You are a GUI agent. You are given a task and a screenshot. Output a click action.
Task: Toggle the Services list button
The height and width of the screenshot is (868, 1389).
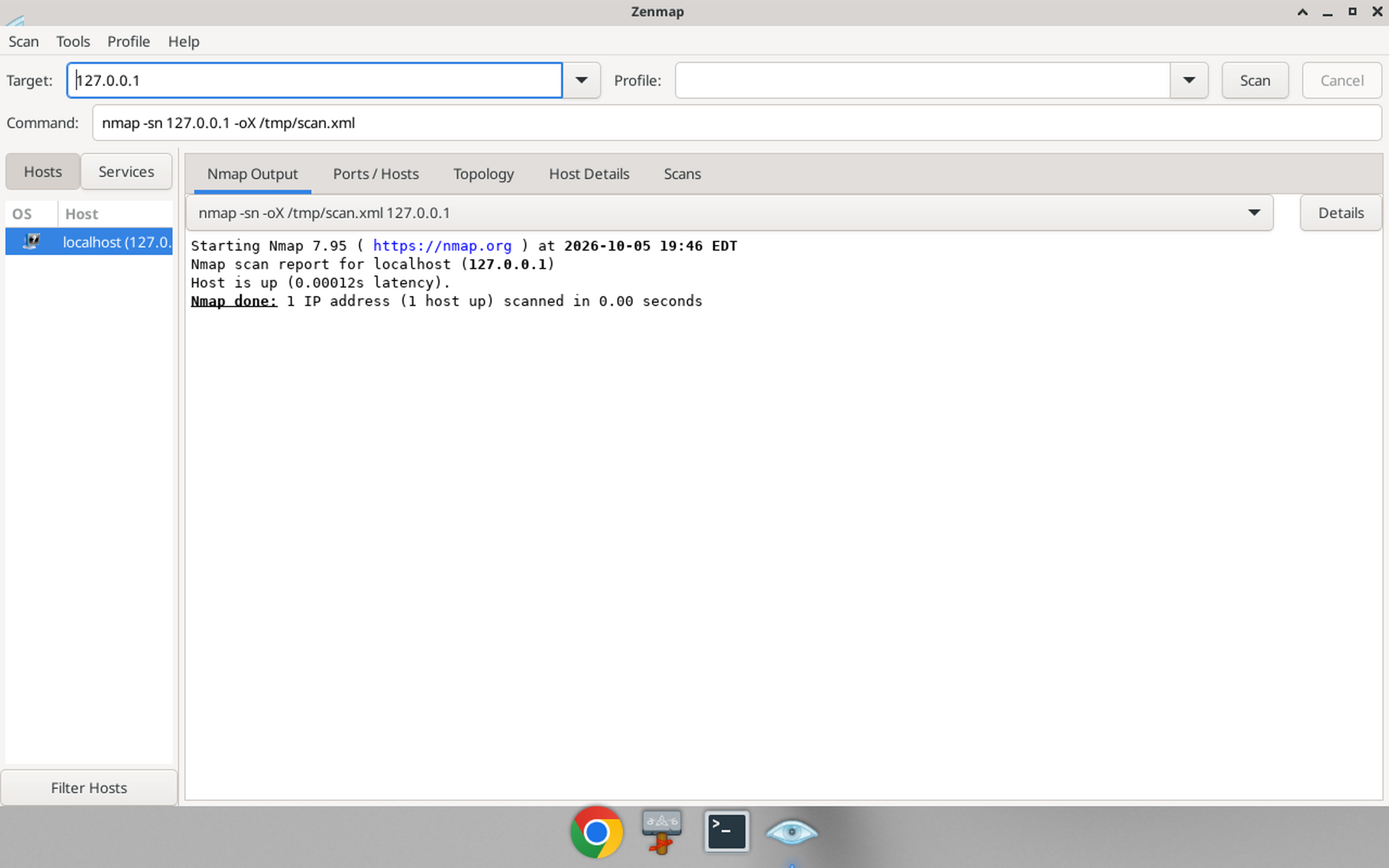126,172
